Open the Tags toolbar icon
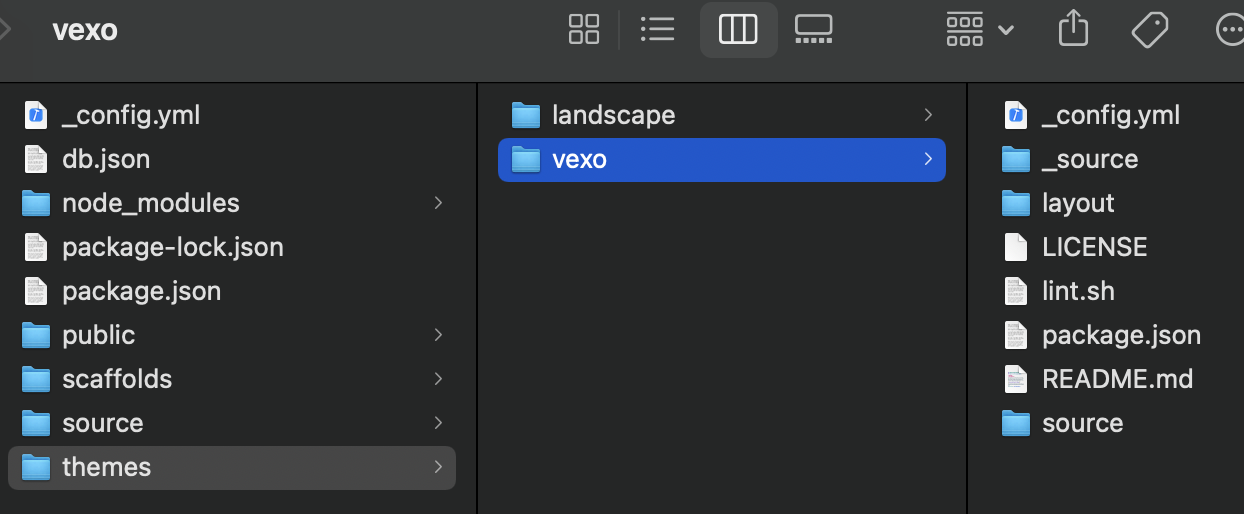 pos(1150,30)
